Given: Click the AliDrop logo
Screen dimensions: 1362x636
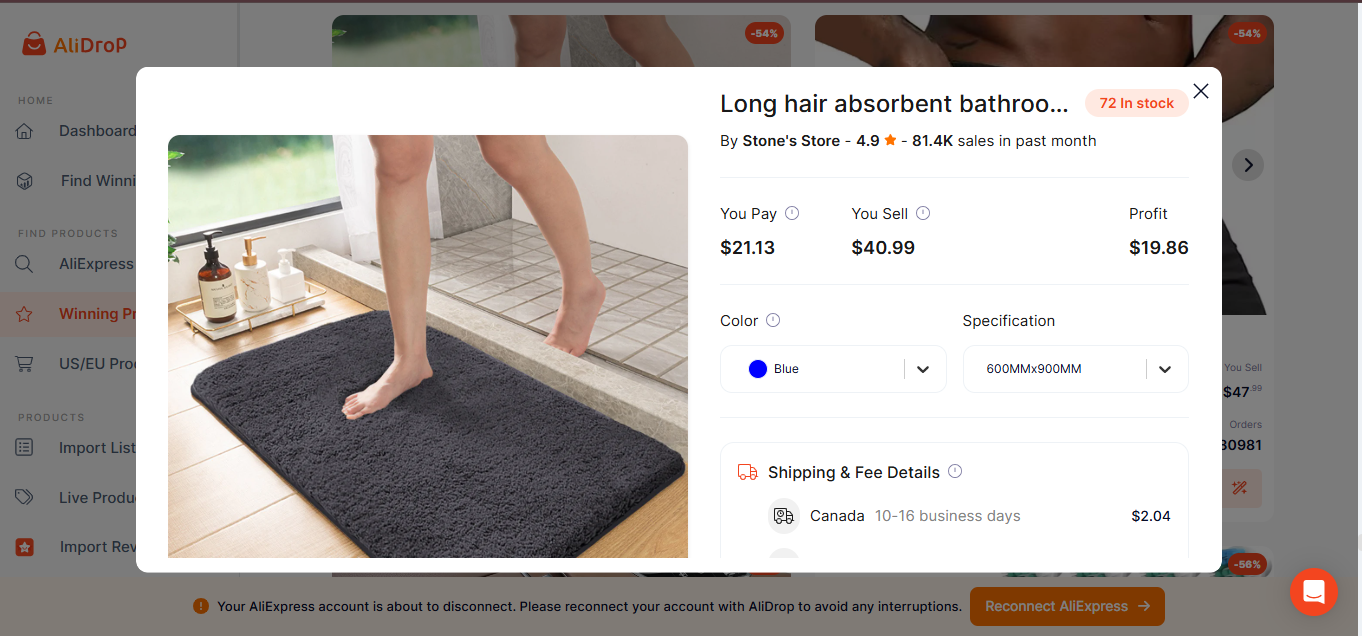Looking at the screenshot, I should pos(75,44).
